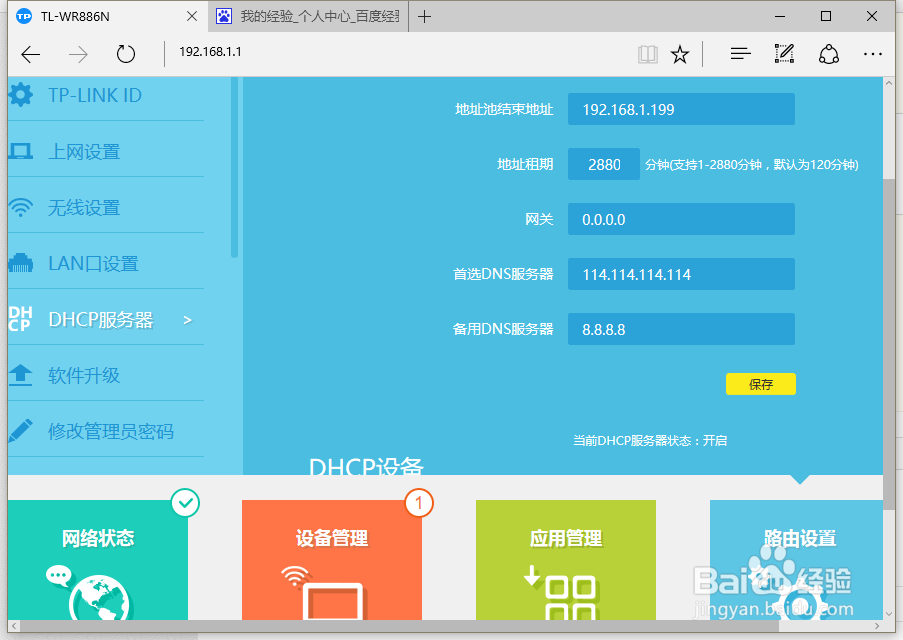Open 上网设置 in the sidebar
Viewport: 903px width, 640px height.
point(84,152)
